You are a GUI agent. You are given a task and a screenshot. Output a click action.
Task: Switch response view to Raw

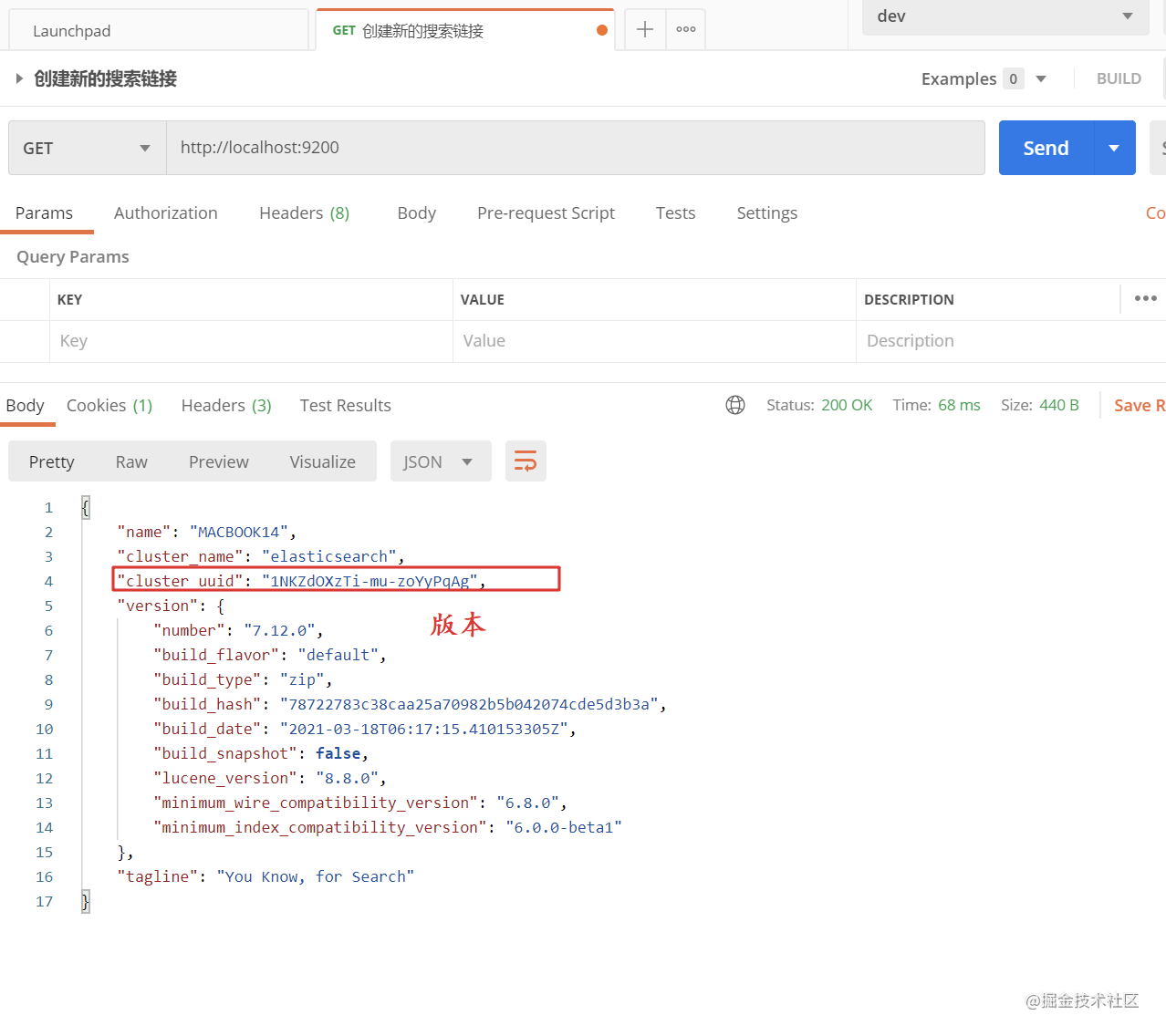(131, 461)
